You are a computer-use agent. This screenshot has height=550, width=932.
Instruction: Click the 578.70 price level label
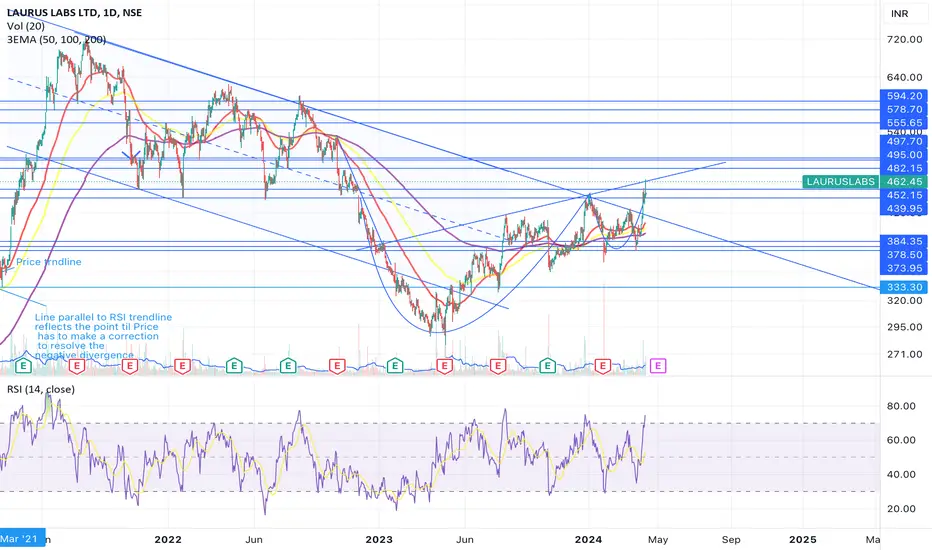coord(904,109)
